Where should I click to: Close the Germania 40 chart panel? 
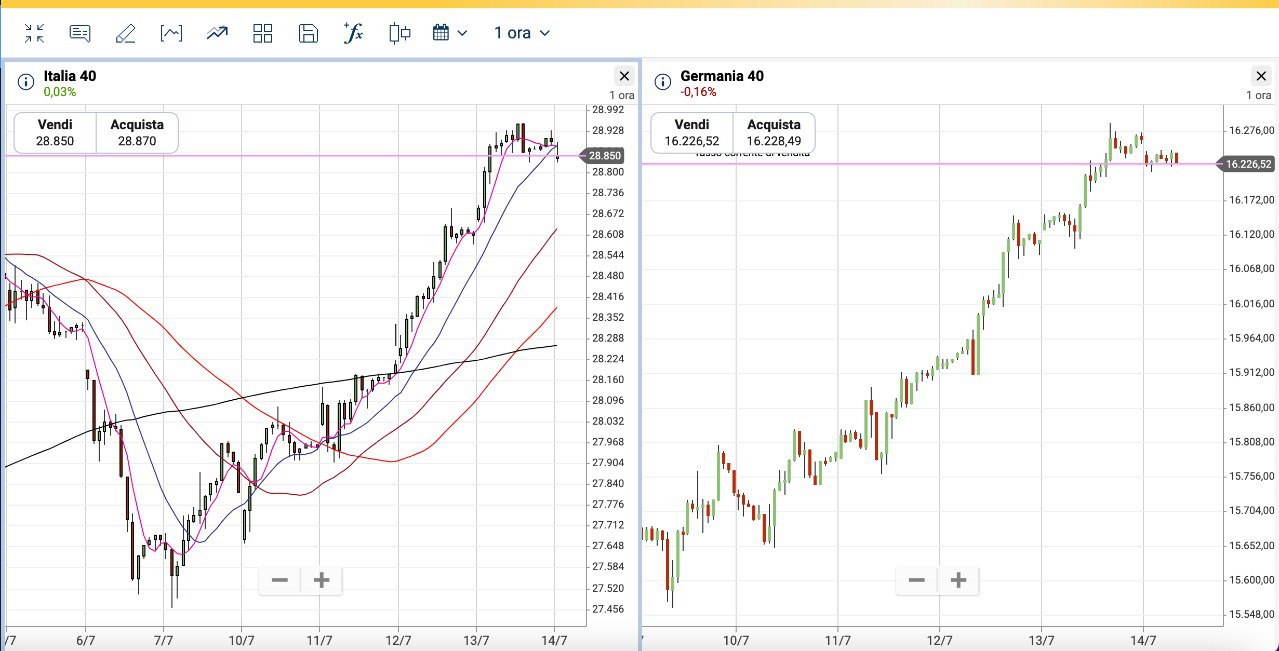point(1260,76)
